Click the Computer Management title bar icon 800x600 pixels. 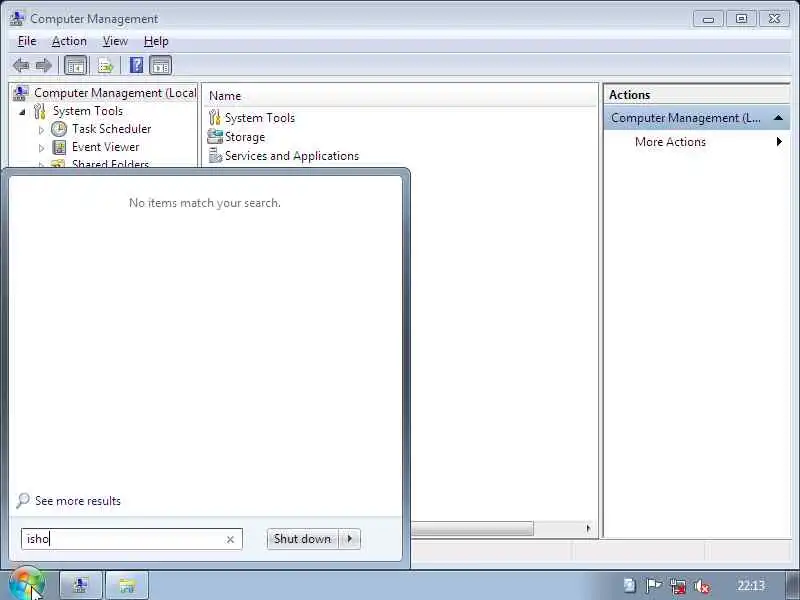tap(17, 18)
